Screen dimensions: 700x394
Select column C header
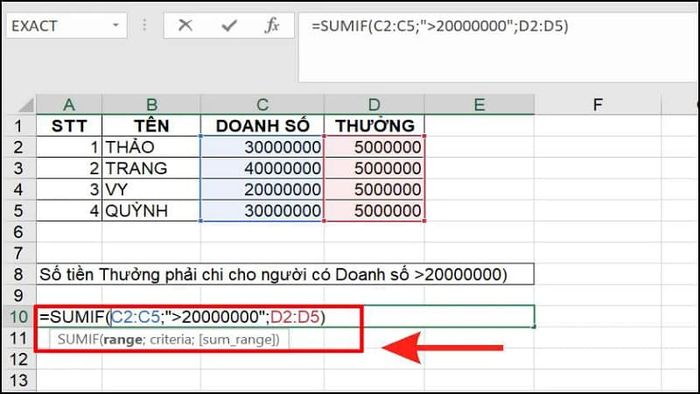click(x=262, y=104)
